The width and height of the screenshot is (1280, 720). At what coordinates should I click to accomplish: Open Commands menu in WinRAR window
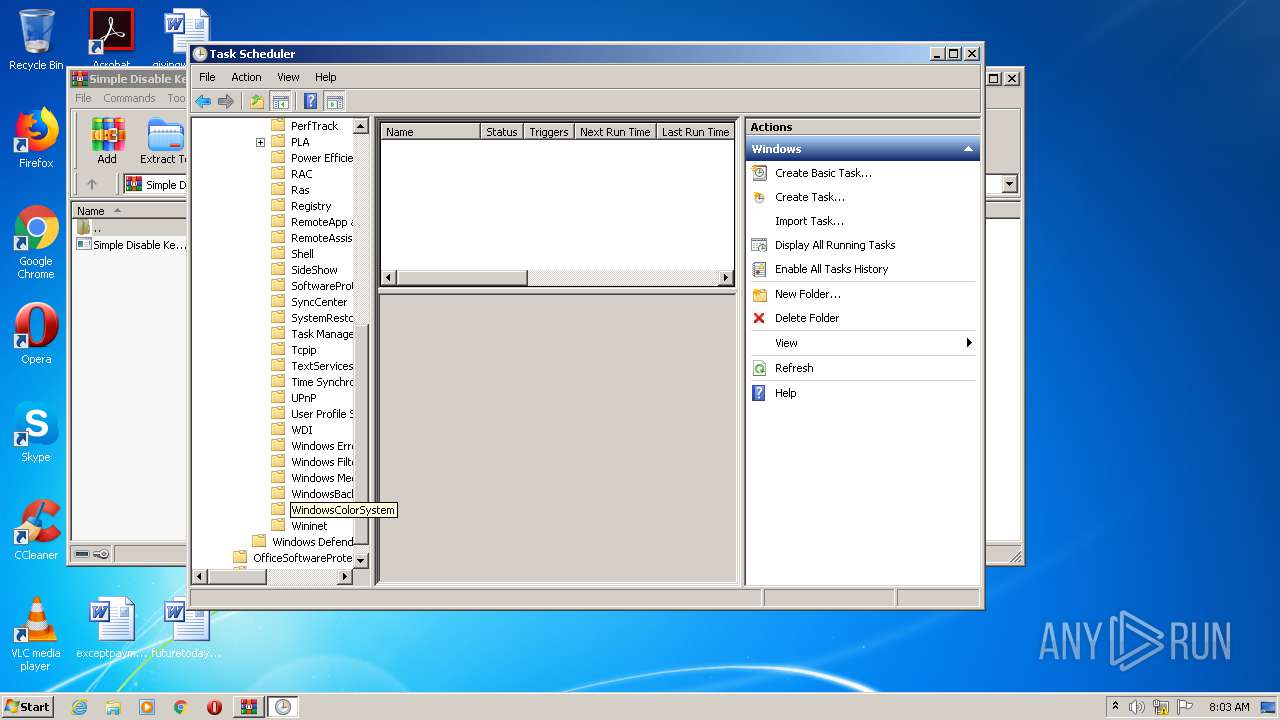129,98
